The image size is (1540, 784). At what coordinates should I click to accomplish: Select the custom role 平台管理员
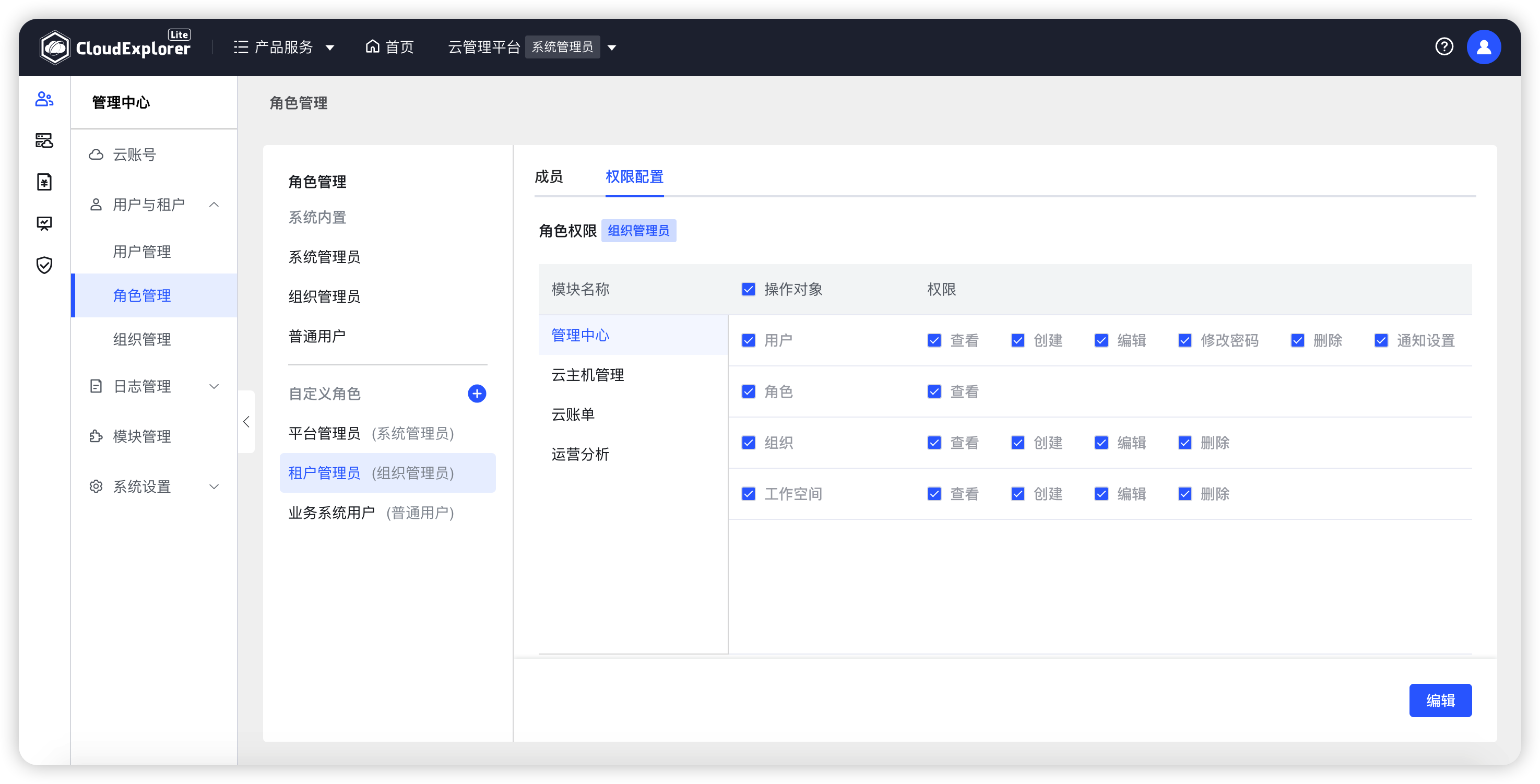tap(387, 433)
